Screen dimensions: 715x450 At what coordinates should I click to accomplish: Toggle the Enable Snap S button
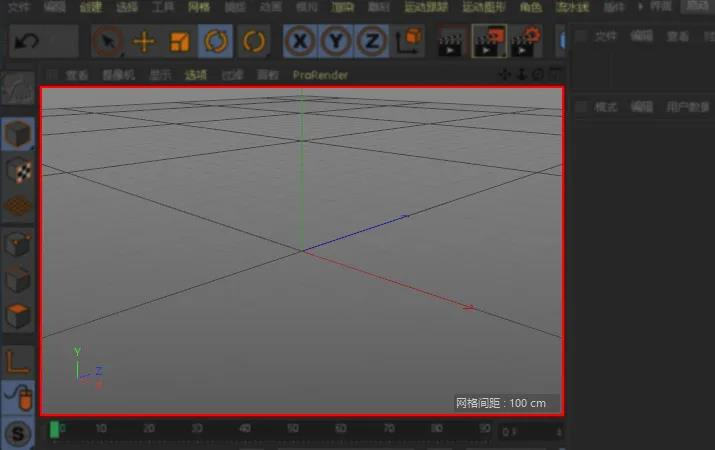(17, 434)
